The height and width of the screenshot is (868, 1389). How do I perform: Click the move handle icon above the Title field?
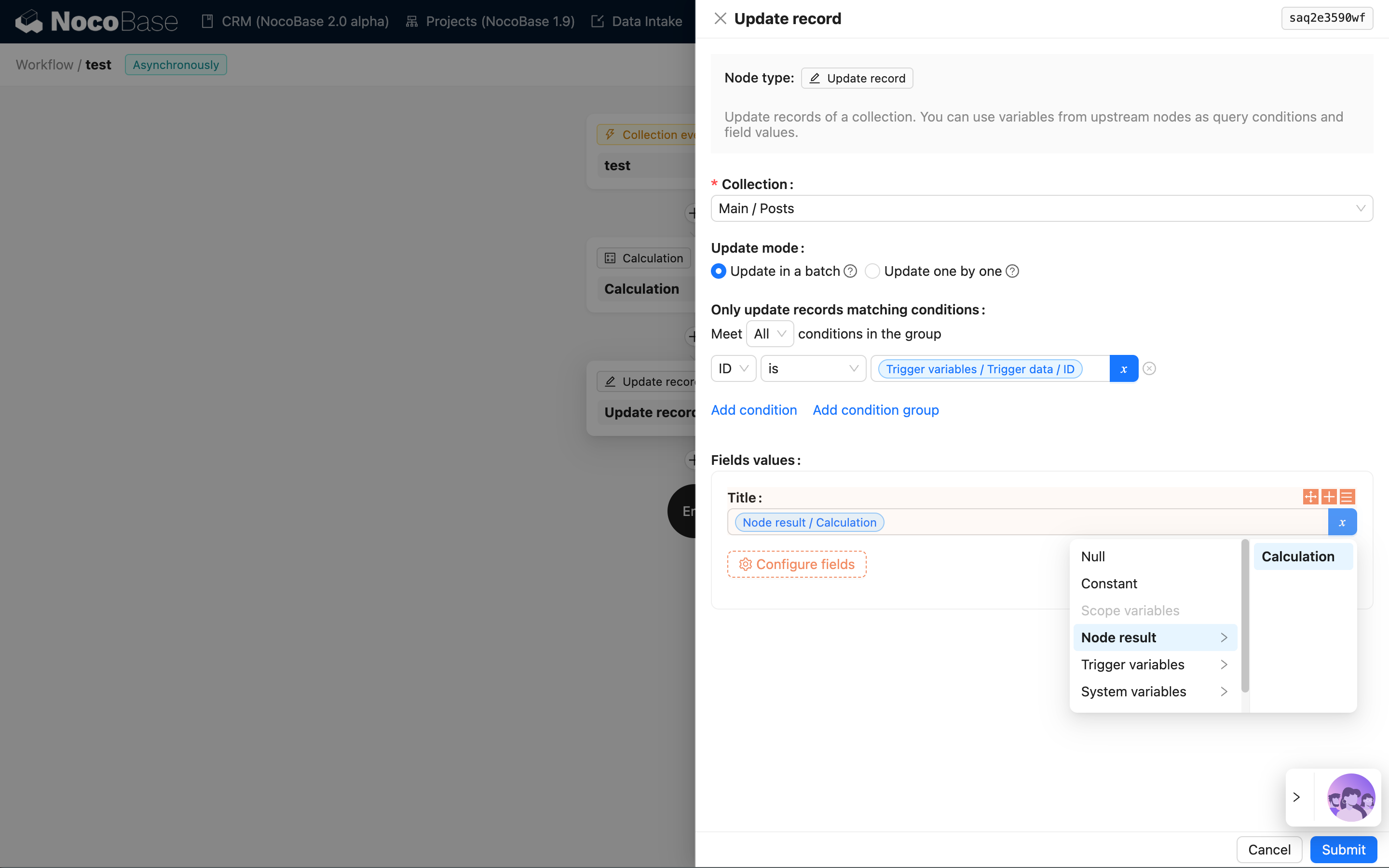click(1311, 496)
